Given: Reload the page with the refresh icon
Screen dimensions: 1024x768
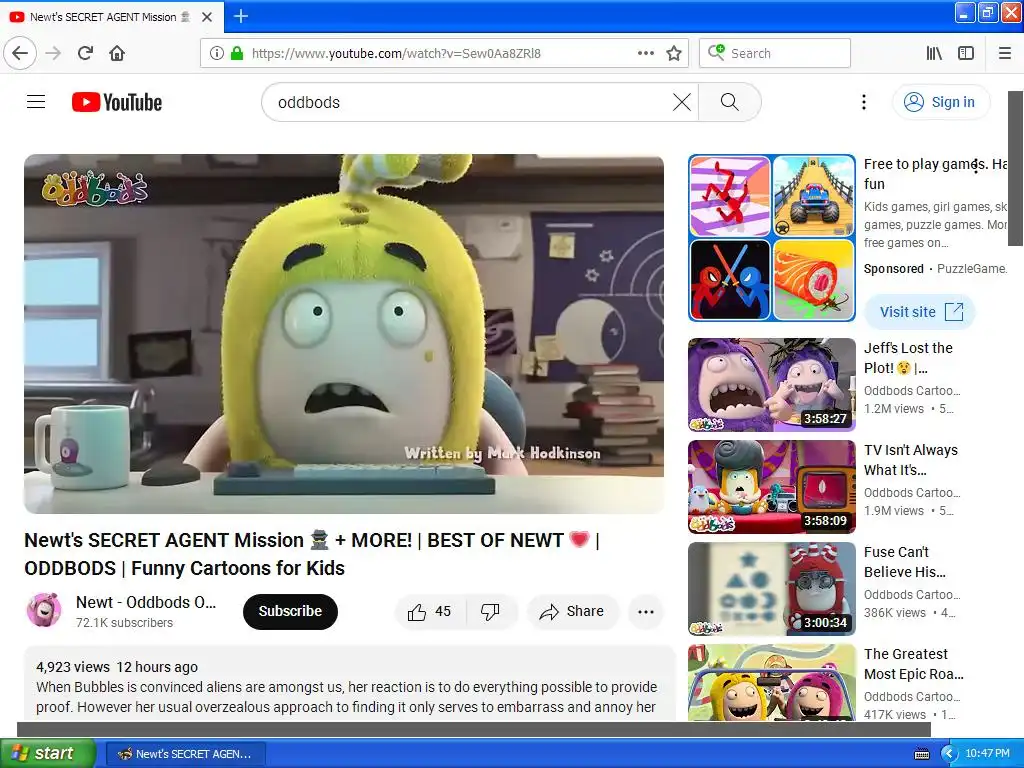Looking at the screenshot, I should coord(85,53).
